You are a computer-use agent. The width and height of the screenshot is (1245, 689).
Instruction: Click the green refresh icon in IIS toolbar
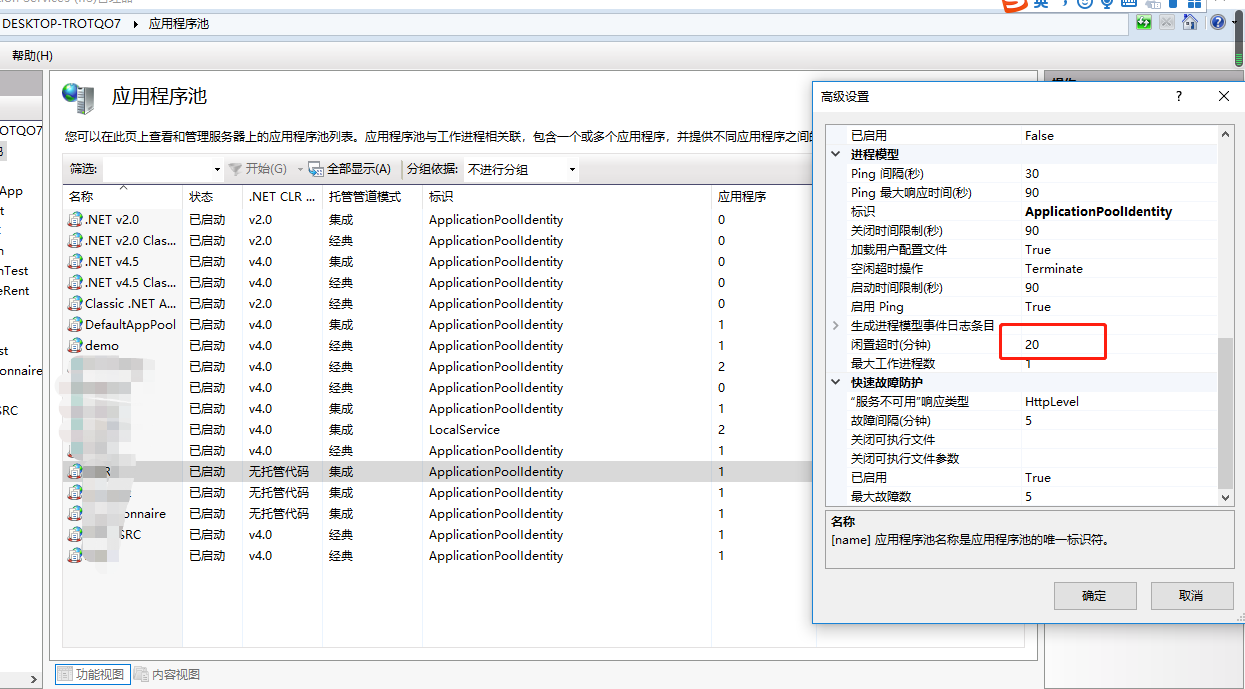[x=1145, y=22]
